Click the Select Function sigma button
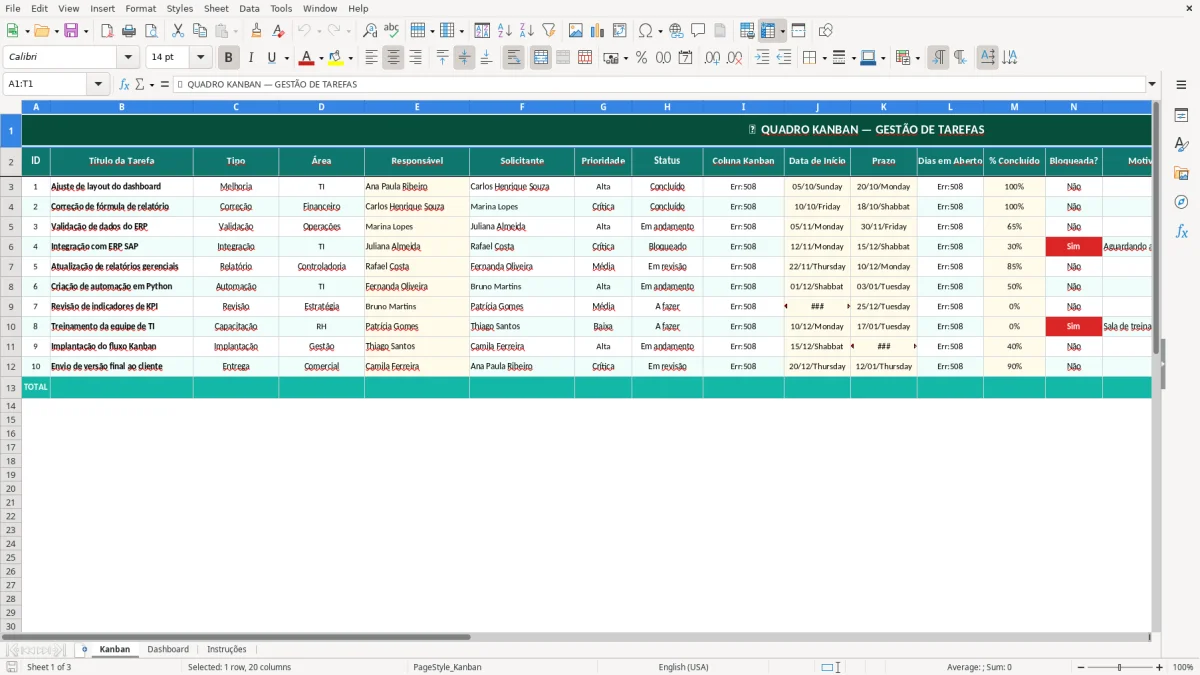This screenshot has height=675, width=1200. [x=139, y=84]
